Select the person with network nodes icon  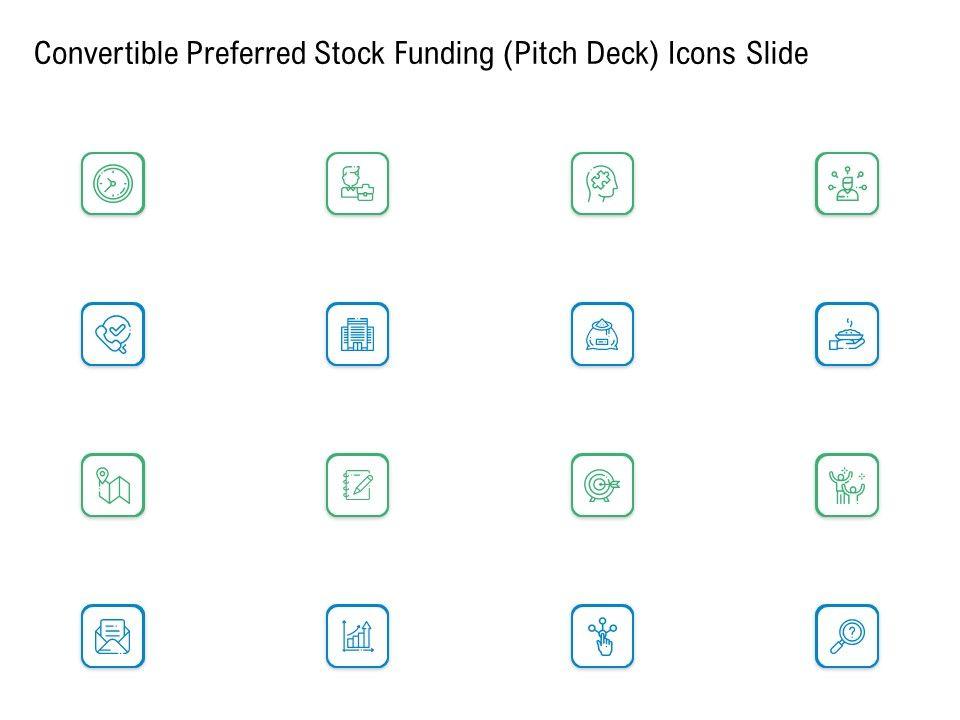pyautogui.click(x=847, y=184)
